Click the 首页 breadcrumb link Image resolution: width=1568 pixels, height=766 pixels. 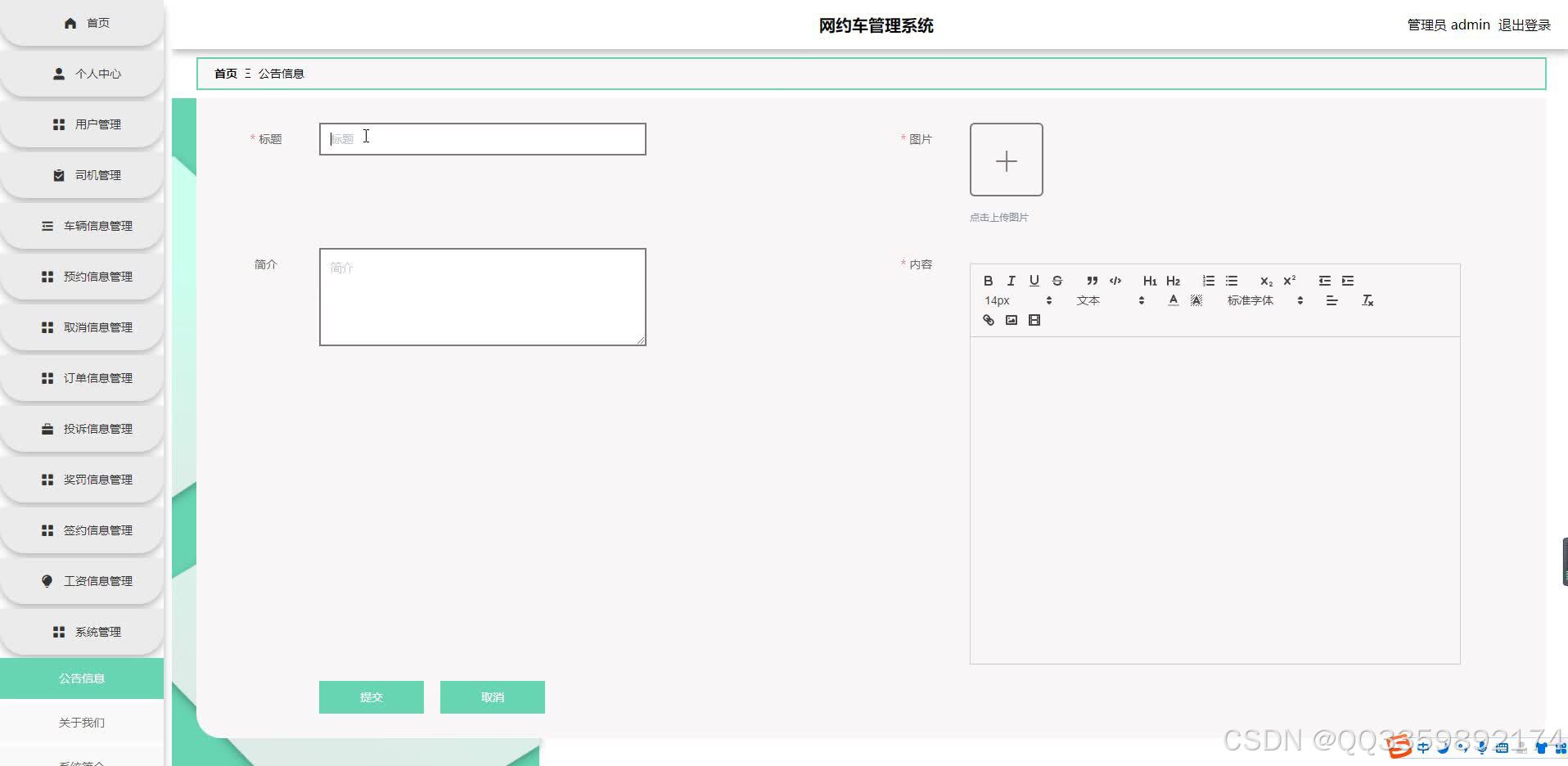tap(226, 74)
